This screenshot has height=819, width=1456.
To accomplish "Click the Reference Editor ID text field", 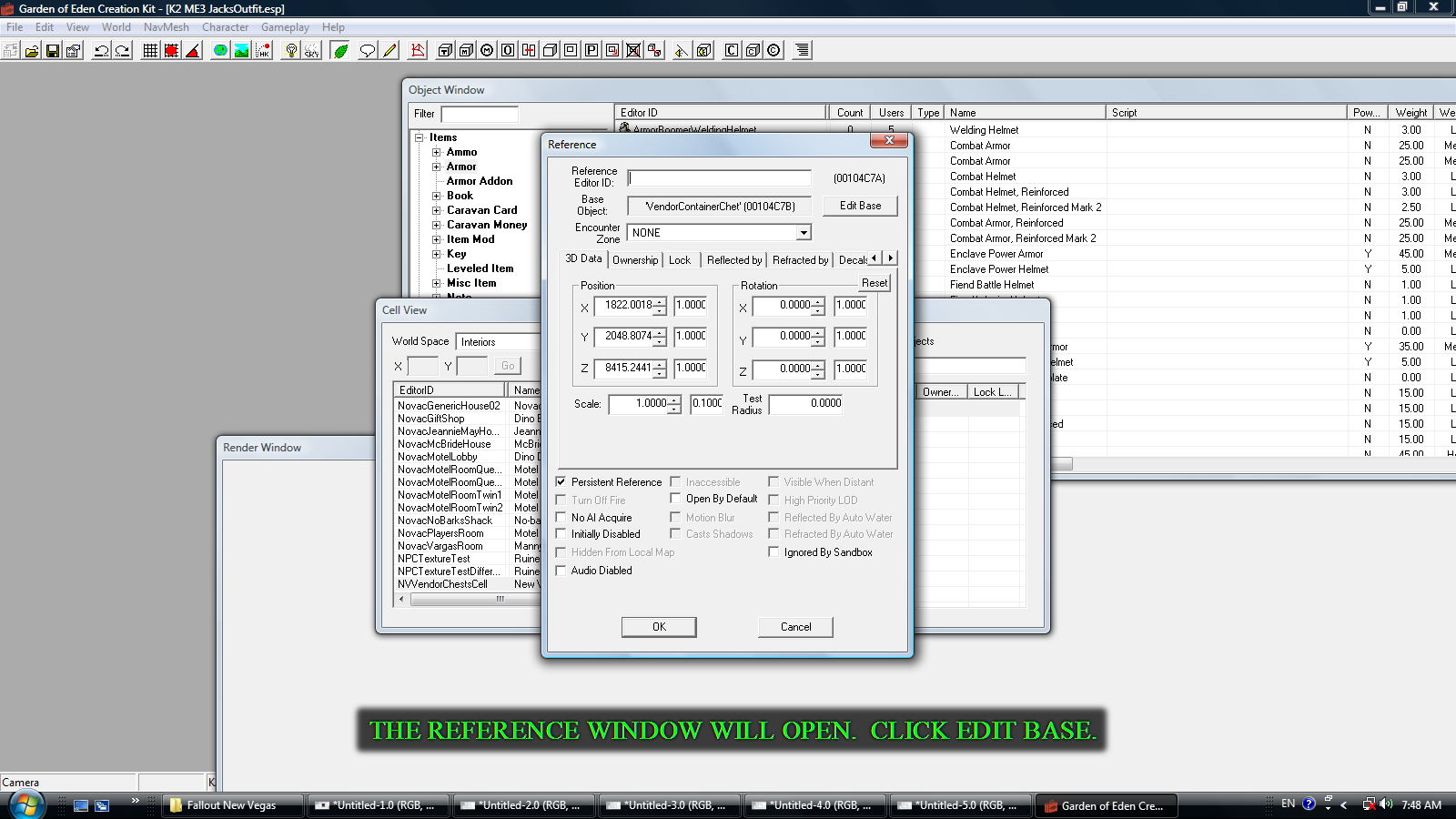I will pyautogui.click(x=719, y=178).
